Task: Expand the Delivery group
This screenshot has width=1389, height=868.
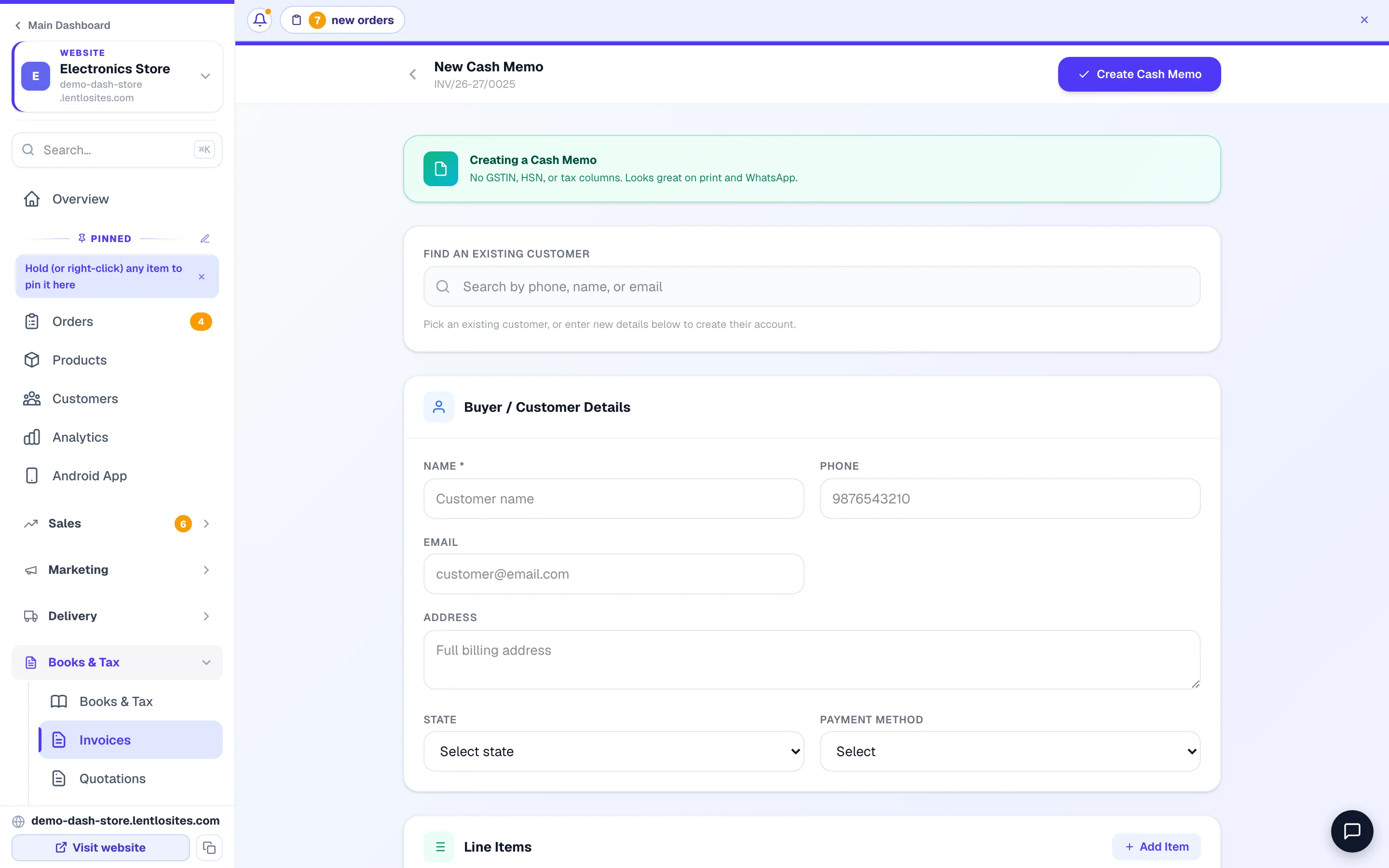Action: point(117,616)
